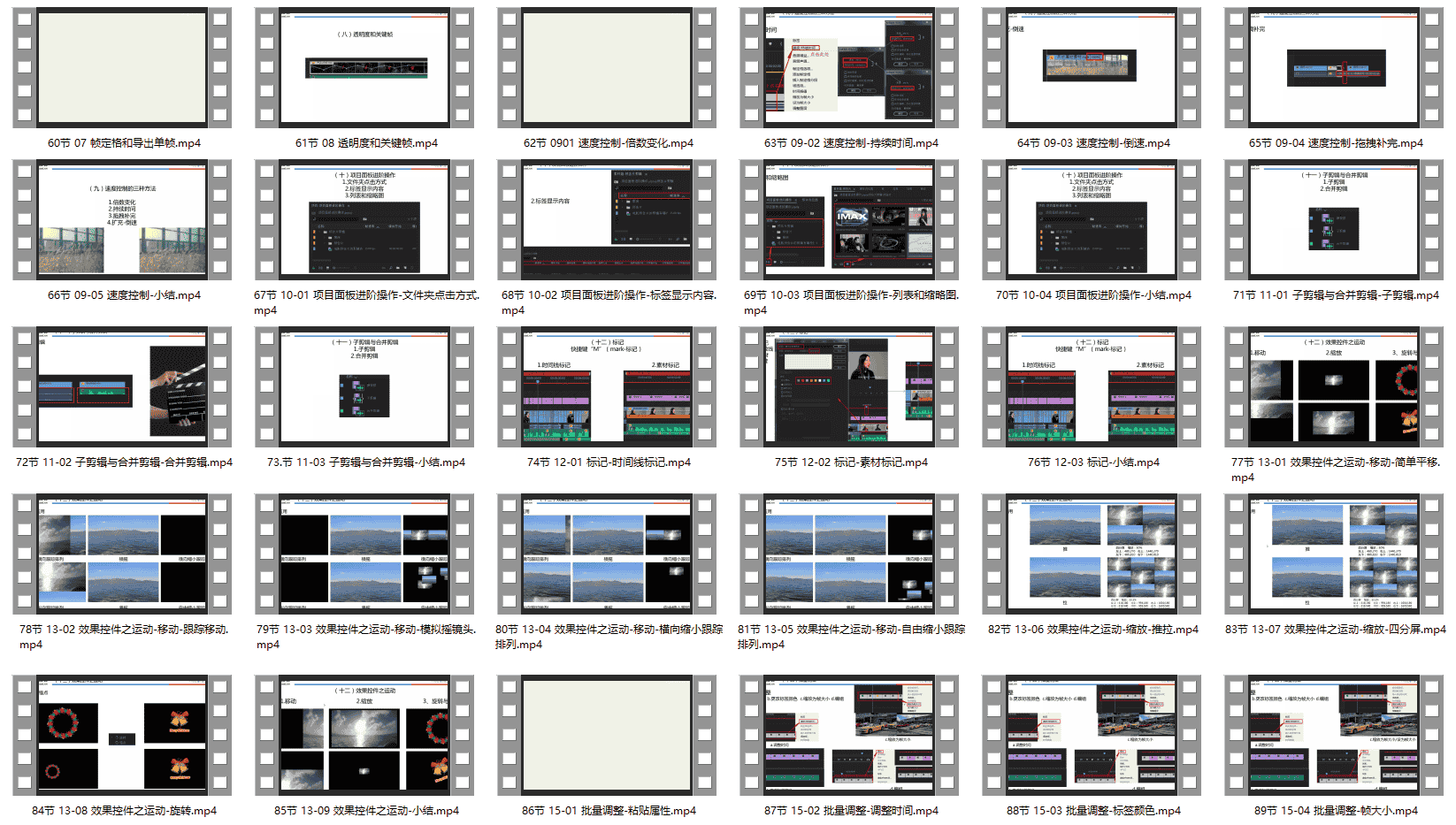The image size is (1456, 825).
Task: Select thumbnail of 62节 0901 速度控制-倍数变化
Action: pos(607,68)
